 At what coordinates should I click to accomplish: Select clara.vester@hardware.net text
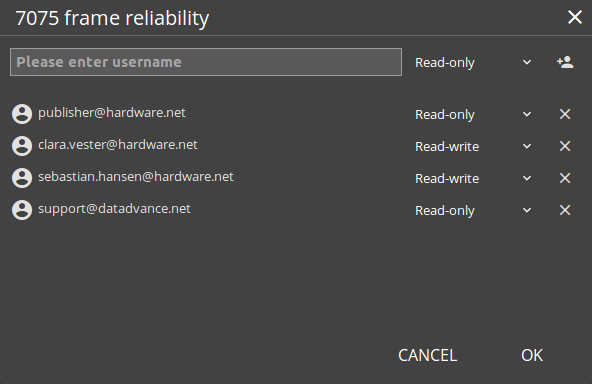click(x=118, y=145)
